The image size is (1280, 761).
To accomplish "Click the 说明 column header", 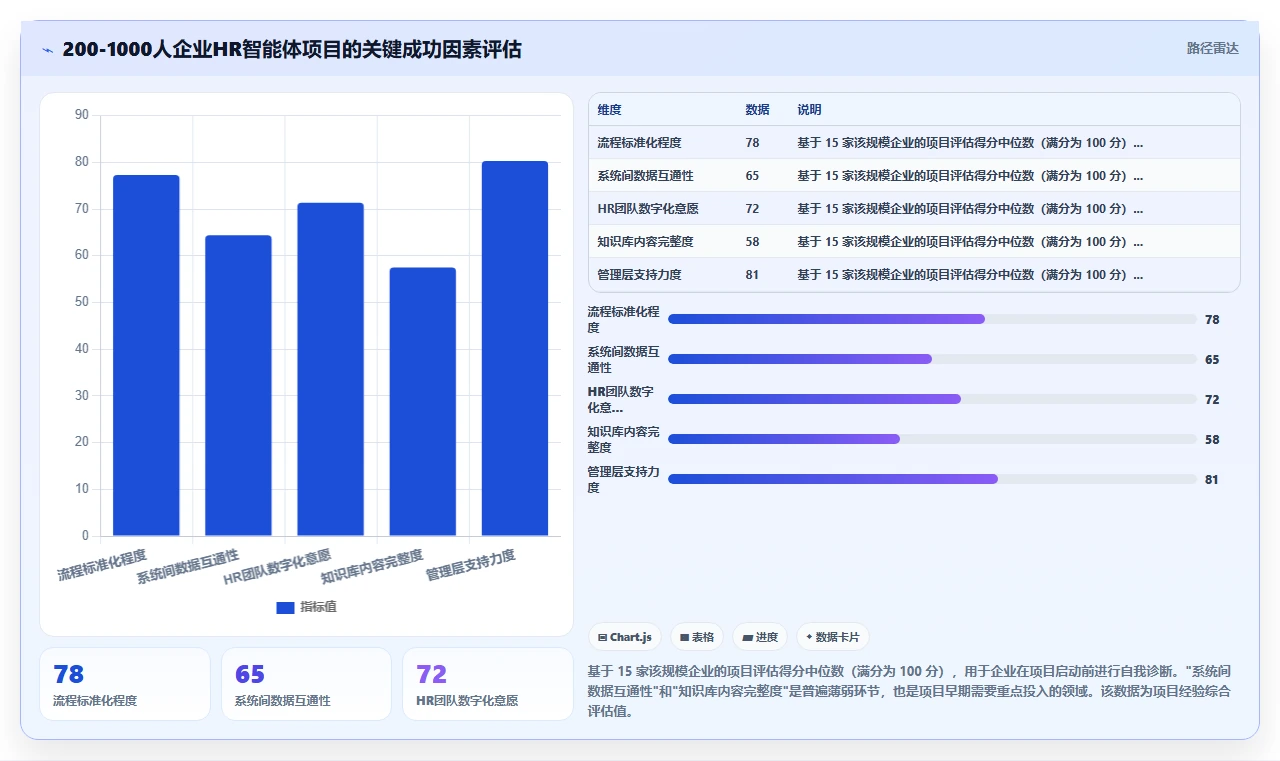I will pos(809,110).
